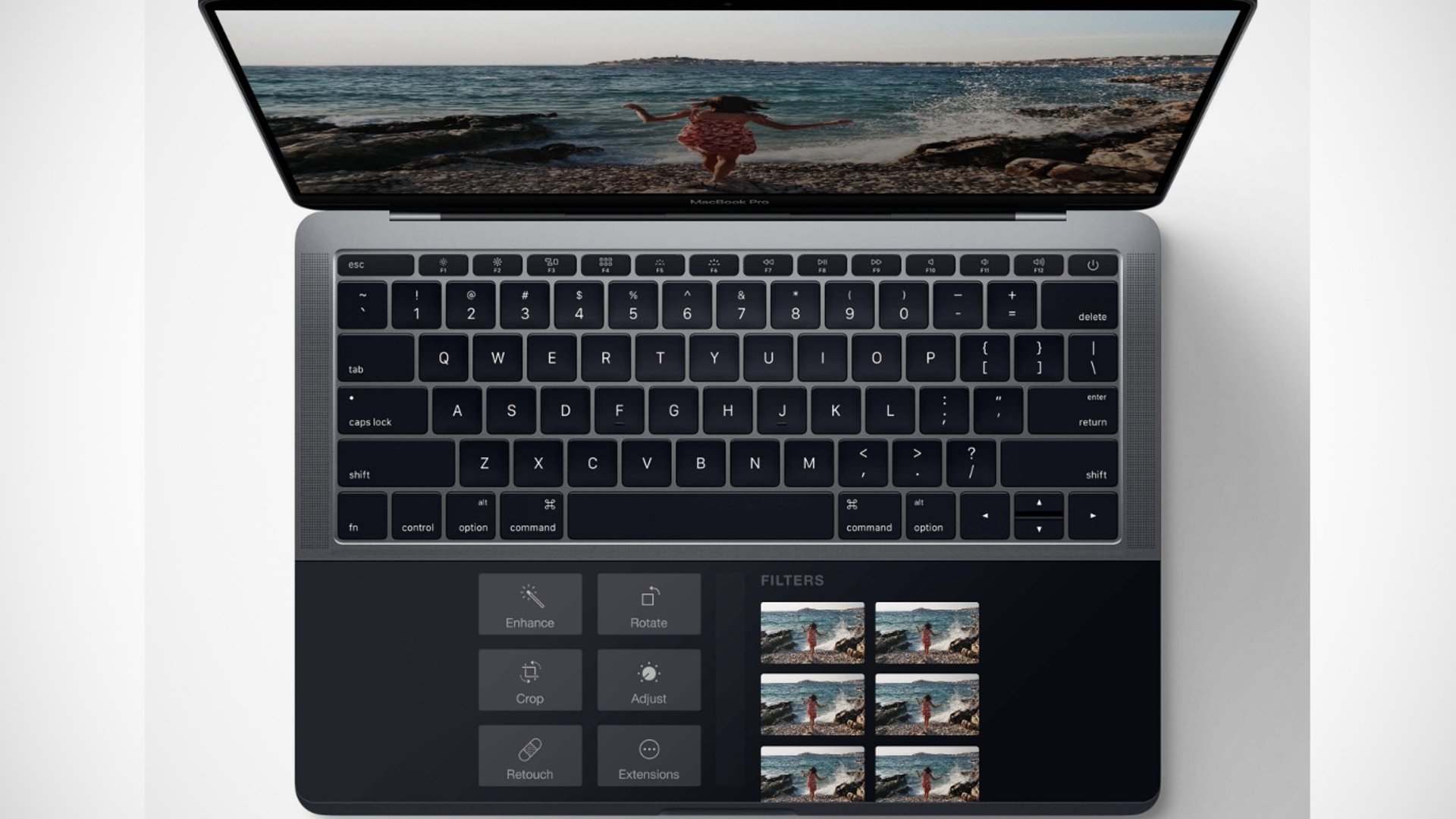The width and height of the screenshot is (1456, 819).
Task: Click the Retouch label text
Action: [x=530, y=774]
